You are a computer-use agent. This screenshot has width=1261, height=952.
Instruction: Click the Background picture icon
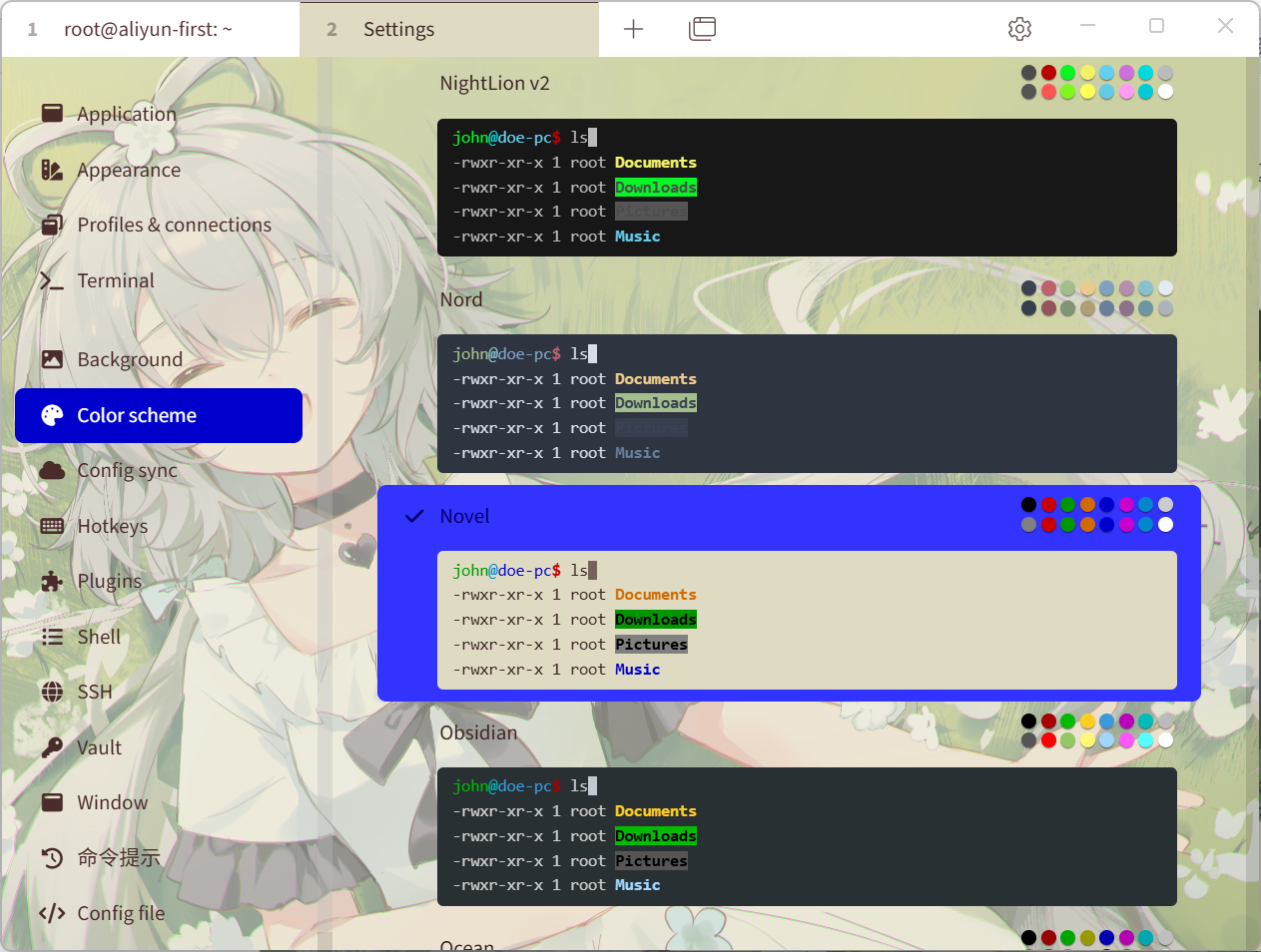pyautogui.click(x=53, y=359)
